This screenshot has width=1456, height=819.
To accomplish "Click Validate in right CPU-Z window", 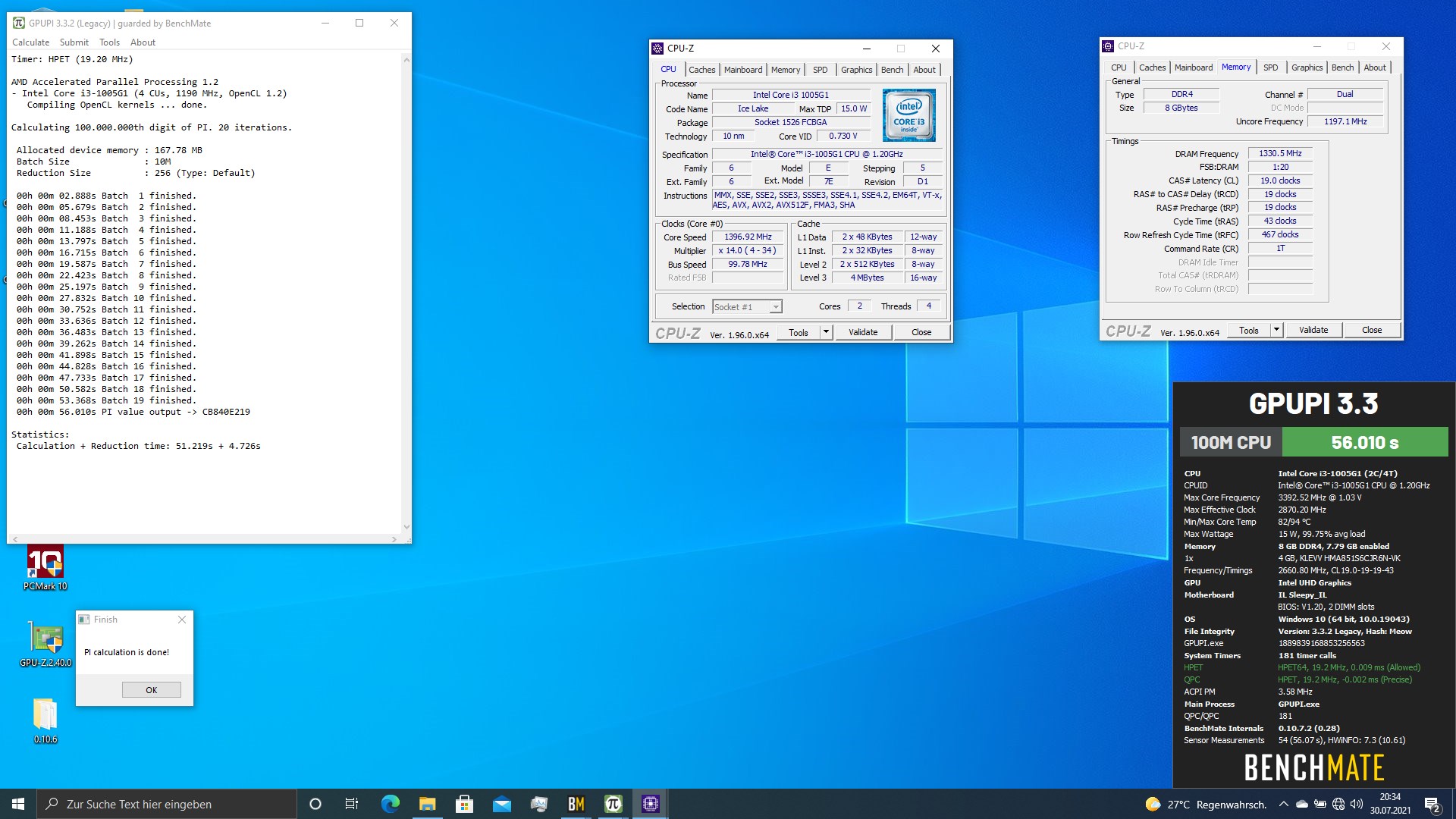I will coord(1313,330).
